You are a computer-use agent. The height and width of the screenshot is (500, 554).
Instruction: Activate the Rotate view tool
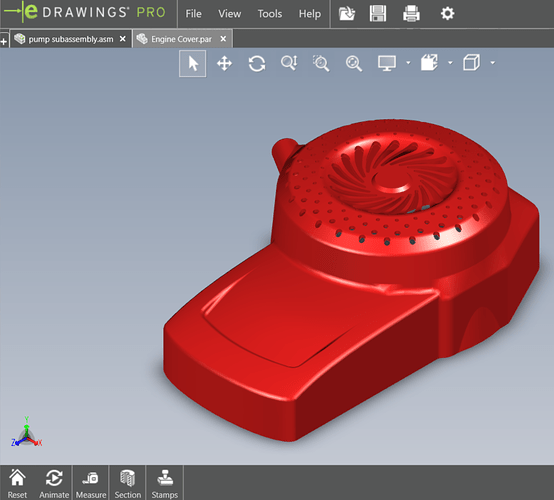[x=257, y=64]
